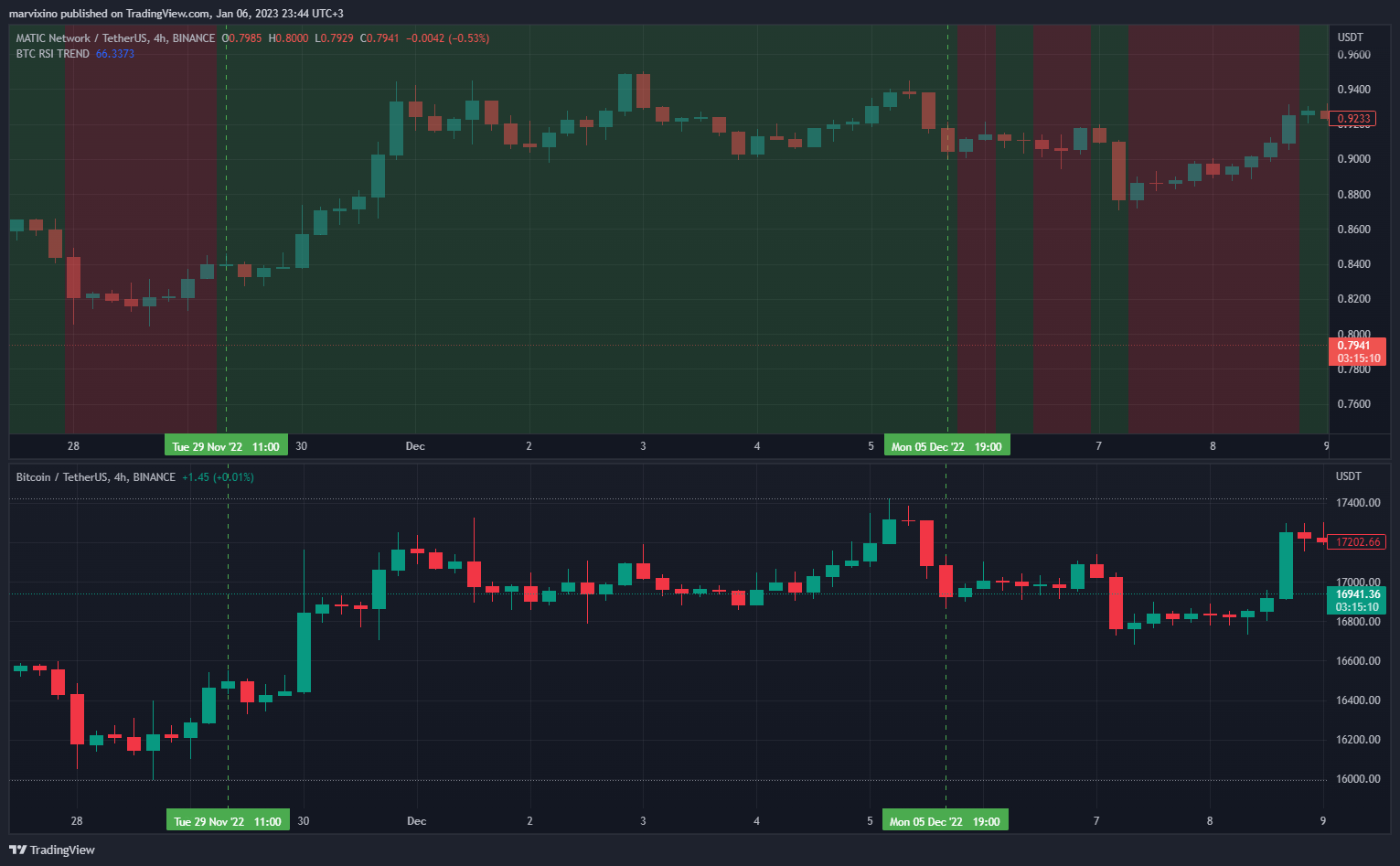
Task: Click the red 0.9233 price marker
Action: pos(1353,119)
